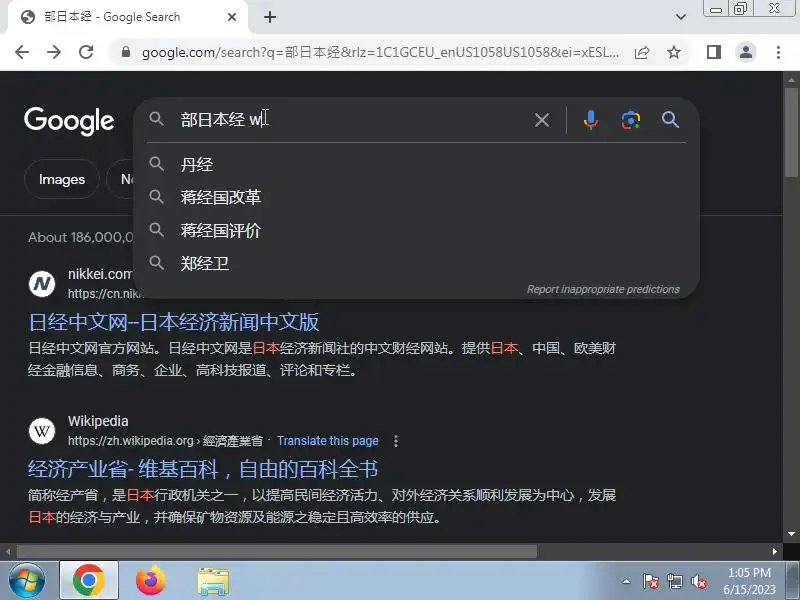Switch to Images results filter
This screenshot has height=600, width=800.
(62, 180)
